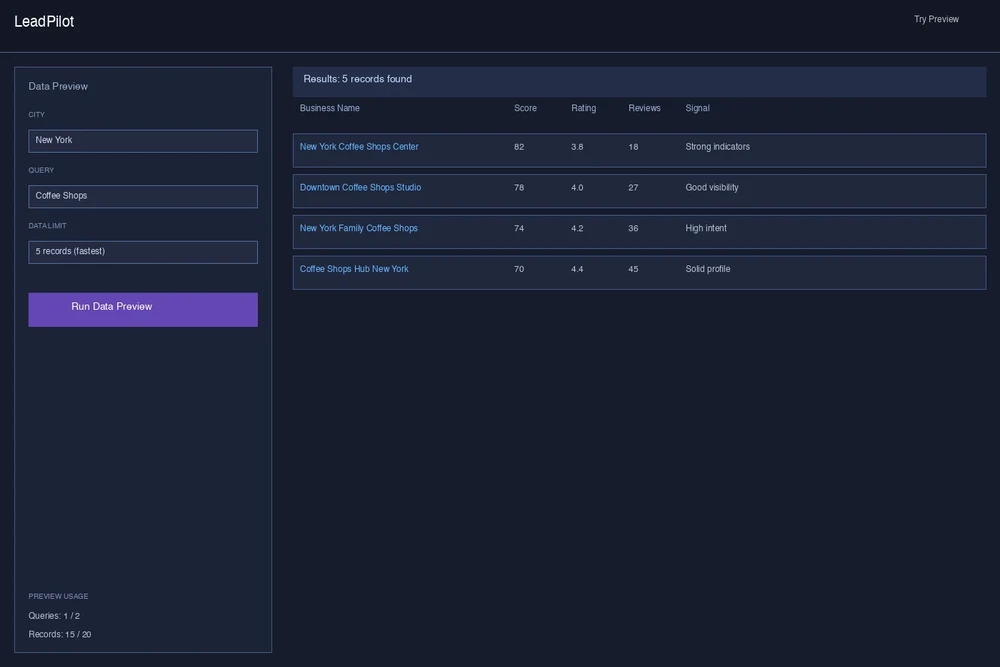The height and width of the screenshot is (667, 1000).
Task: Click the QUERY field label
Action: click(x=41, y=170)
